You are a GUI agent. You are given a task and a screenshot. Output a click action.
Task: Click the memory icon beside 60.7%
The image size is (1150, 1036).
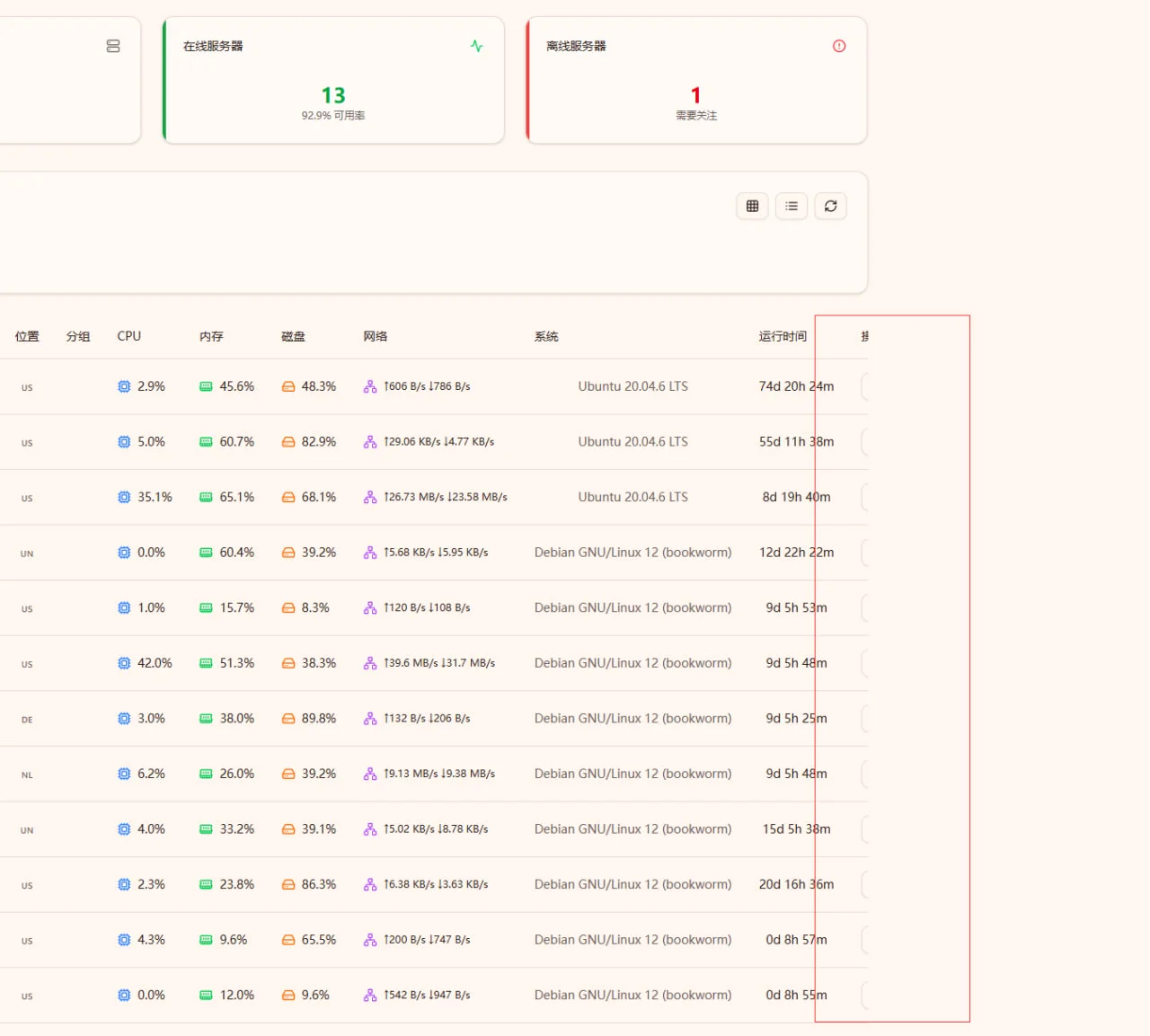pyautogui.click(x=206, y=442)
